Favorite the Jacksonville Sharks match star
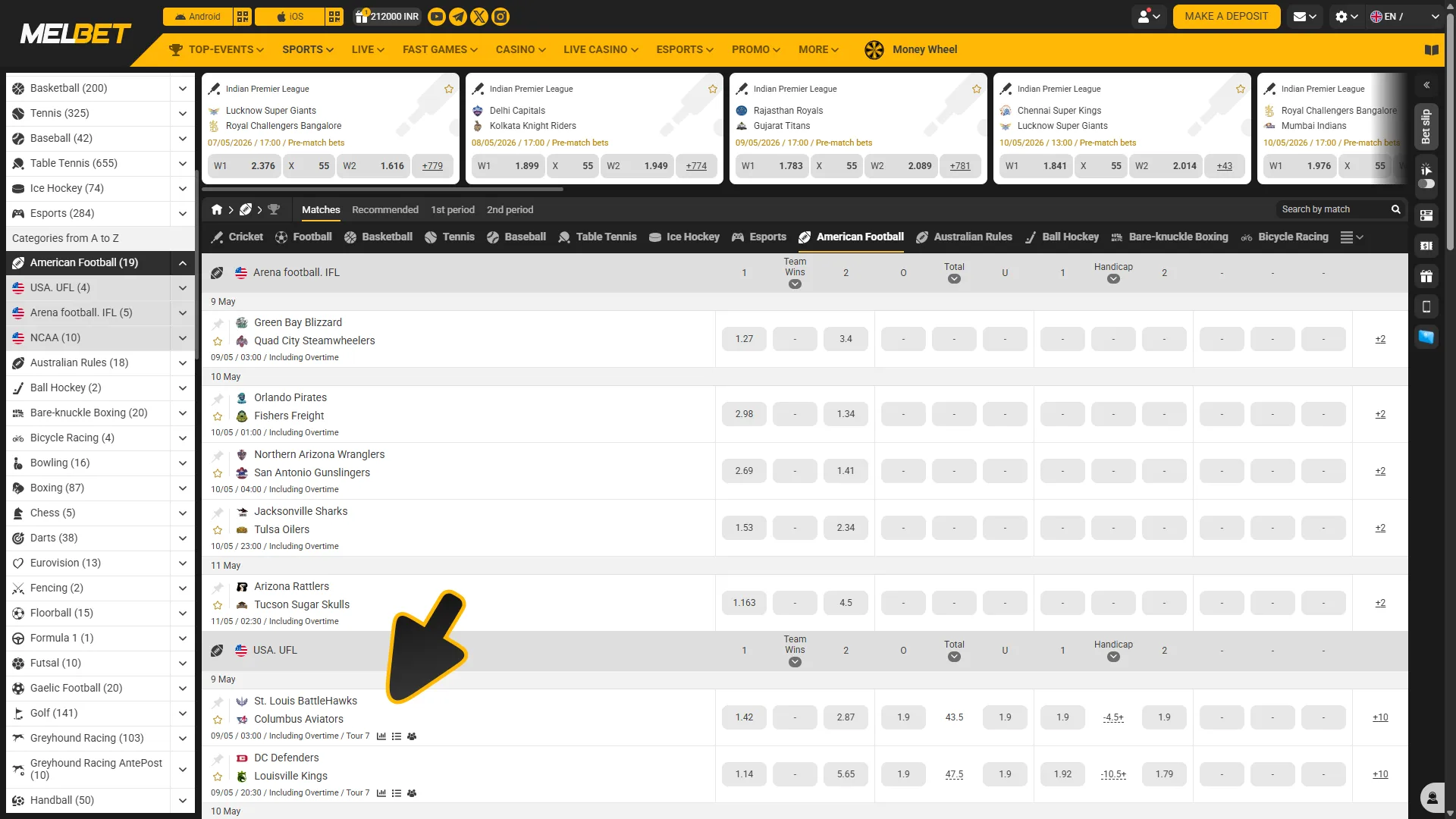Image resolution: width=1456 pixels, height=819 pixels. pyautogui.click(x=218, y=530)
